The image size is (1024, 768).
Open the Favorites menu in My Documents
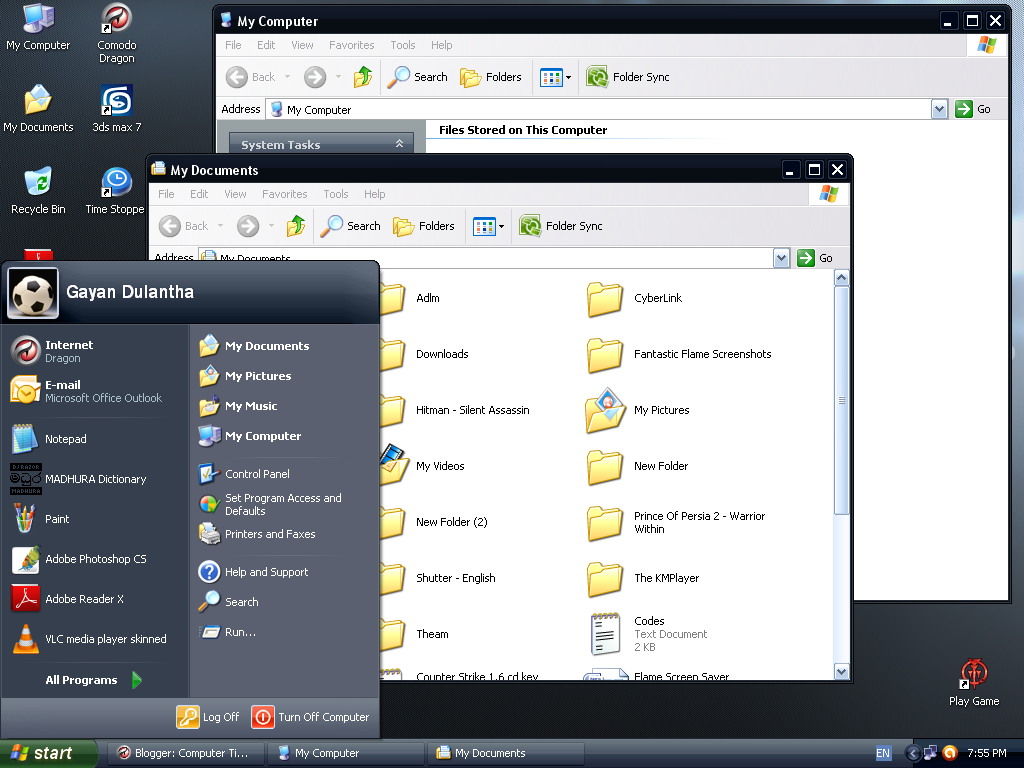coord(284,194)
